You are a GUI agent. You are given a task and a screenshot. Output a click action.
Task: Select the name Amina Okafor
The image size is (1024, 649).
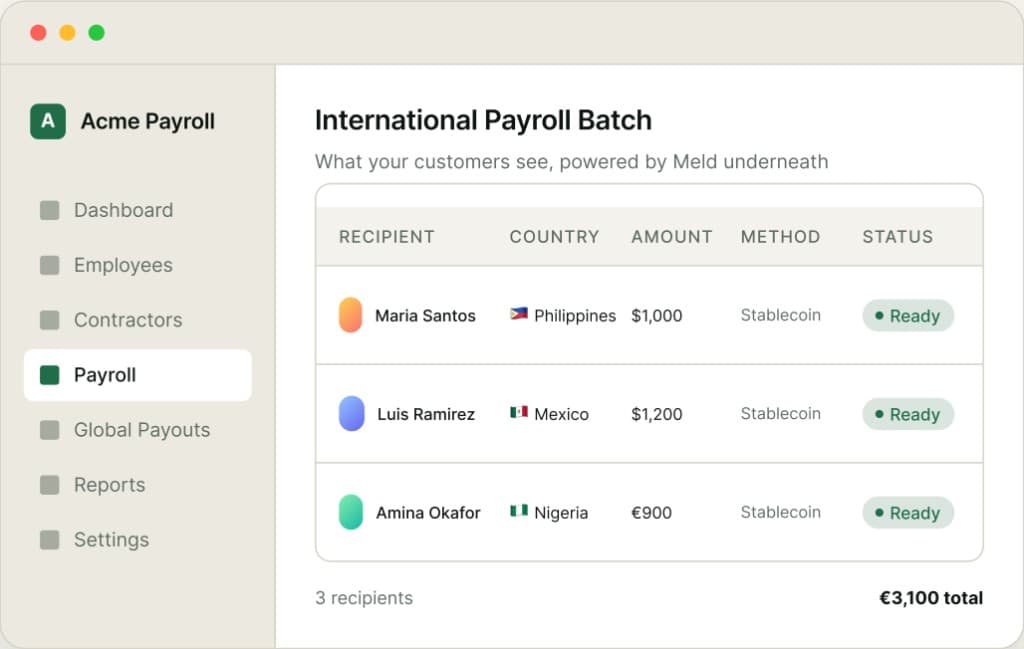coord(428,513)
